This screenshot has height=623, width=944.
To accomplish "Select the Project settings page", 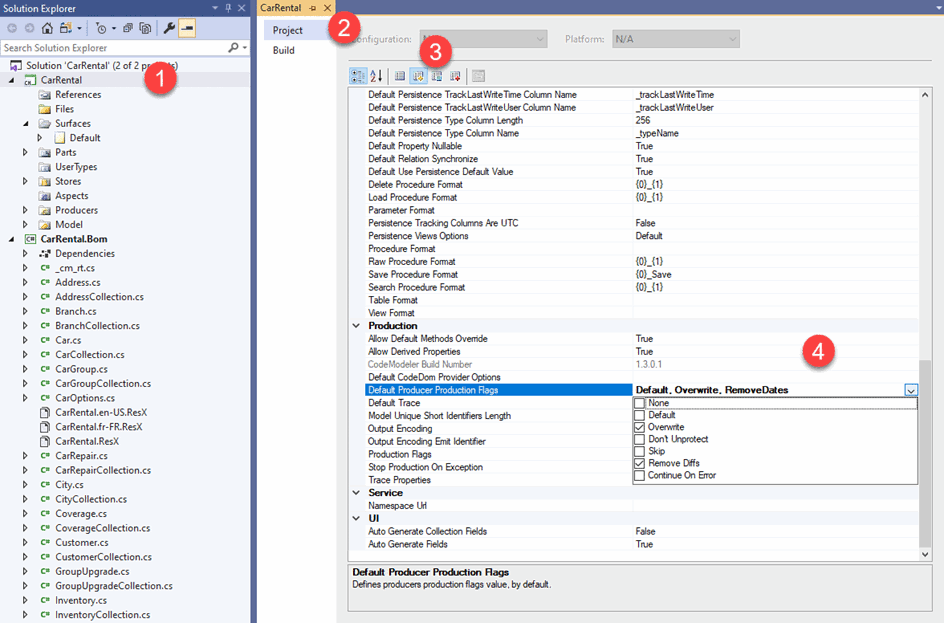I will point(289,29).
